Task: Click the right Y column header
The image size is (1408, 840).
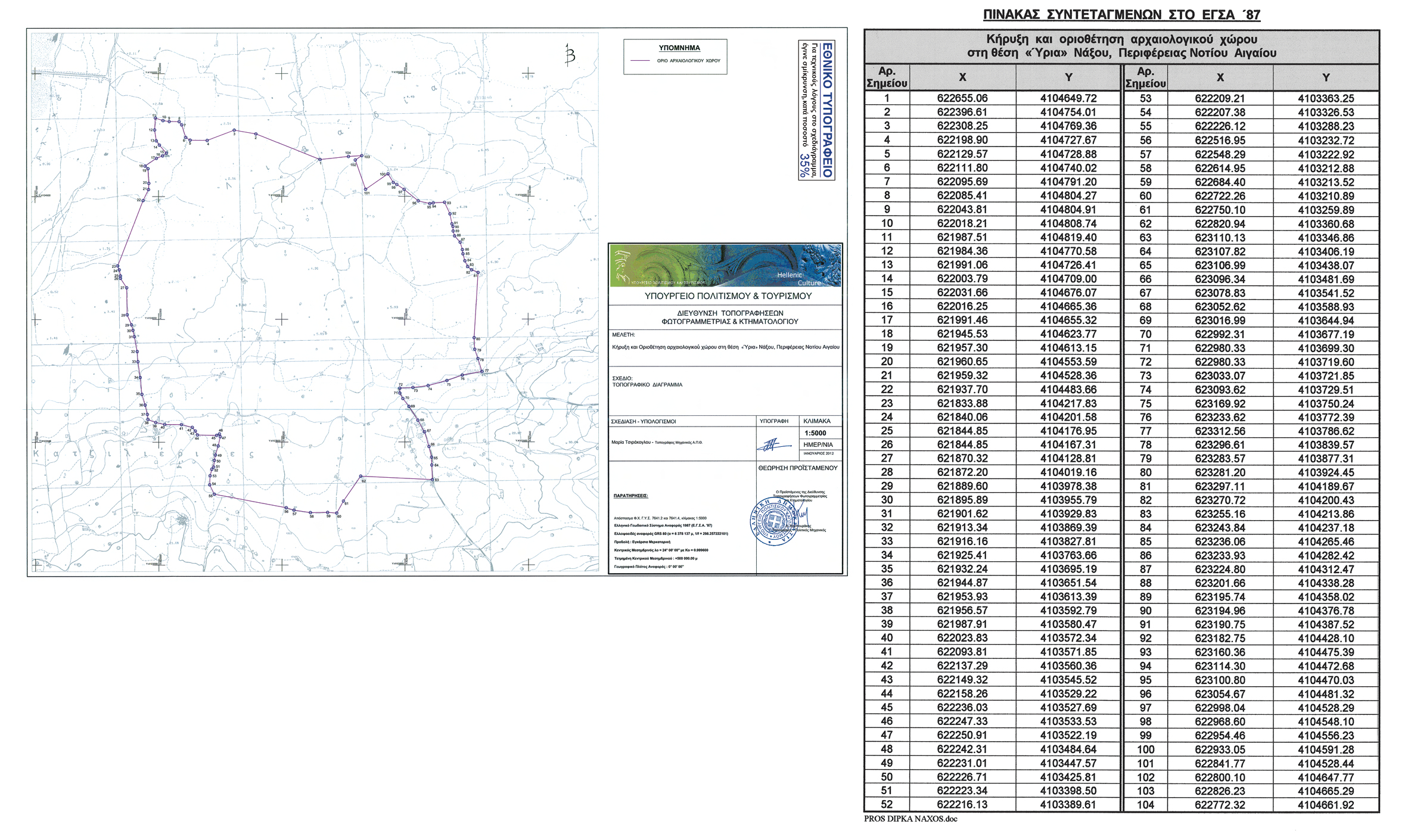Action: click(x=1326, y=77)
